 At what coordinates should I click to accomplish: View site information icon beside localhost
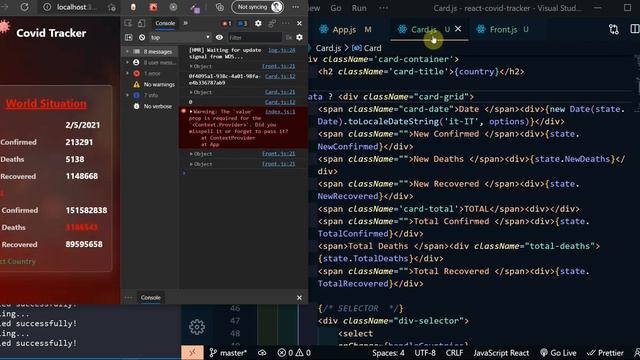(47, 7)
